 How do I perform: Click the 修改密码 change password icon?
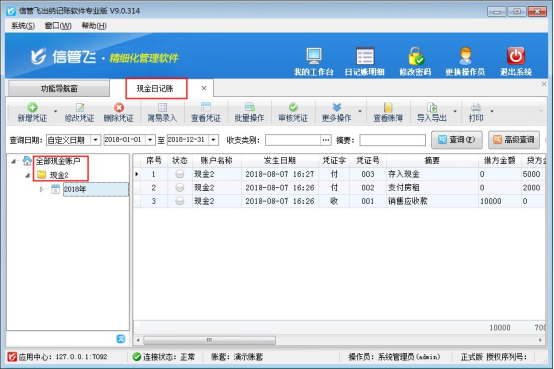[416, 56]
